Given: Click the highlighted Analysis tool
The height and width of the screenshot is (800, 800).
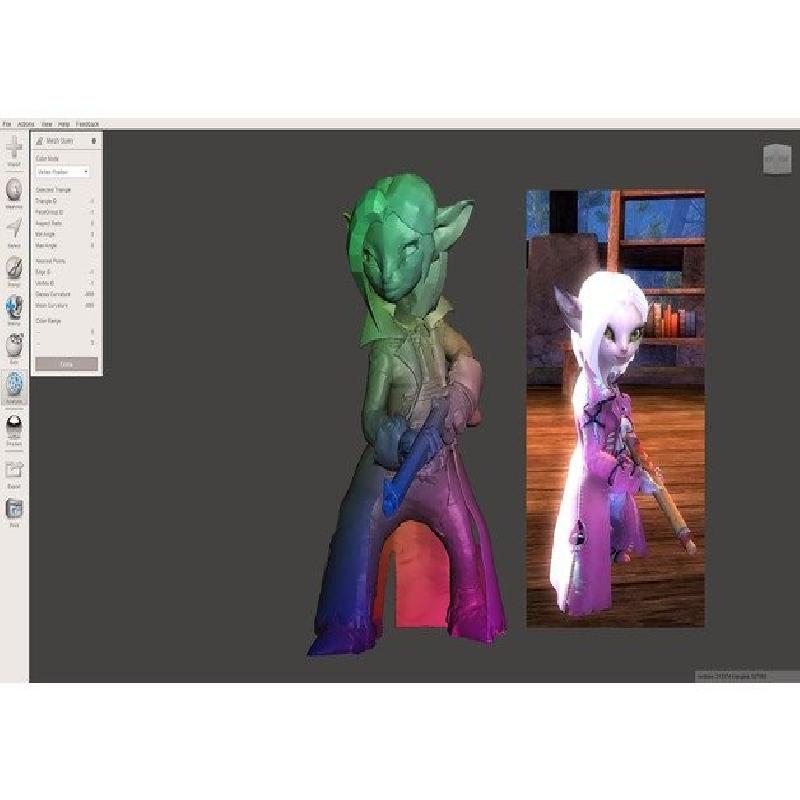Looking at the screenshot, I should 14,385.
